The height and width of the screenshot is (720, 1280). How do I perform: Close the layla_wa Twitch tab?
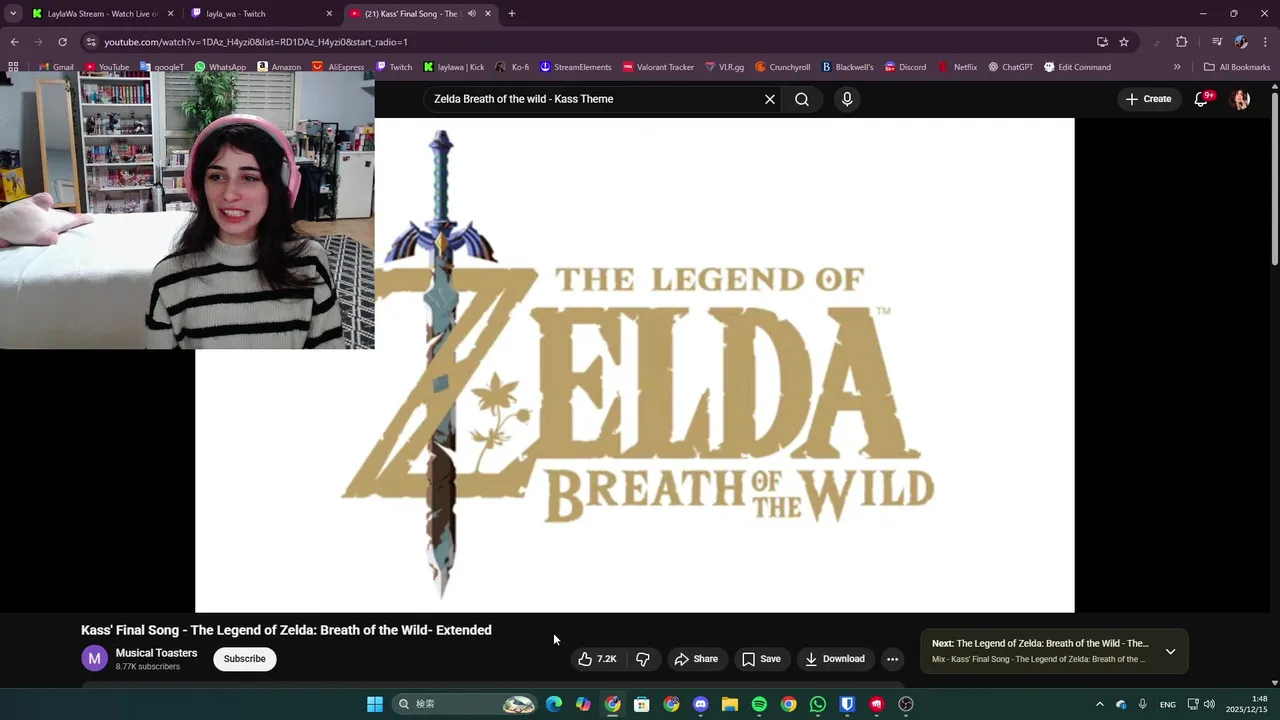click(x=329, y=14)
